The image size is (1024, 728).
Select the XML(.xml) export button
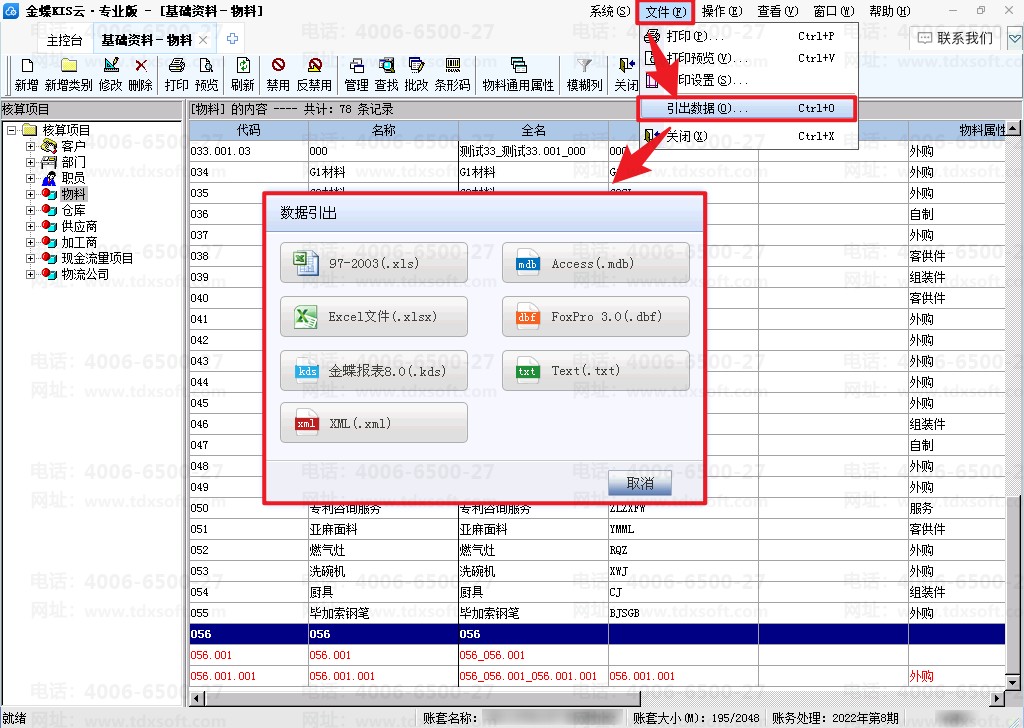point(374,423)
